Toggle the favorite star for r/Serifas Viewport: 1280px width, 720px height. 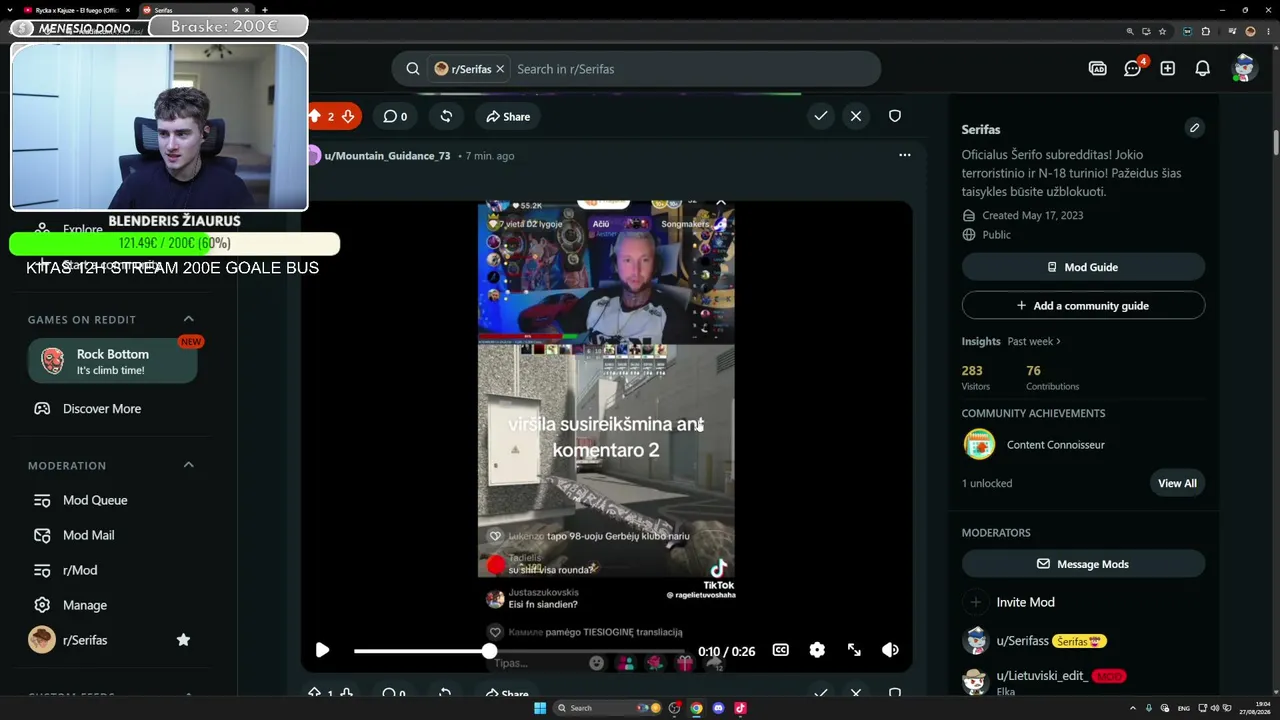[x=183, y=640]
